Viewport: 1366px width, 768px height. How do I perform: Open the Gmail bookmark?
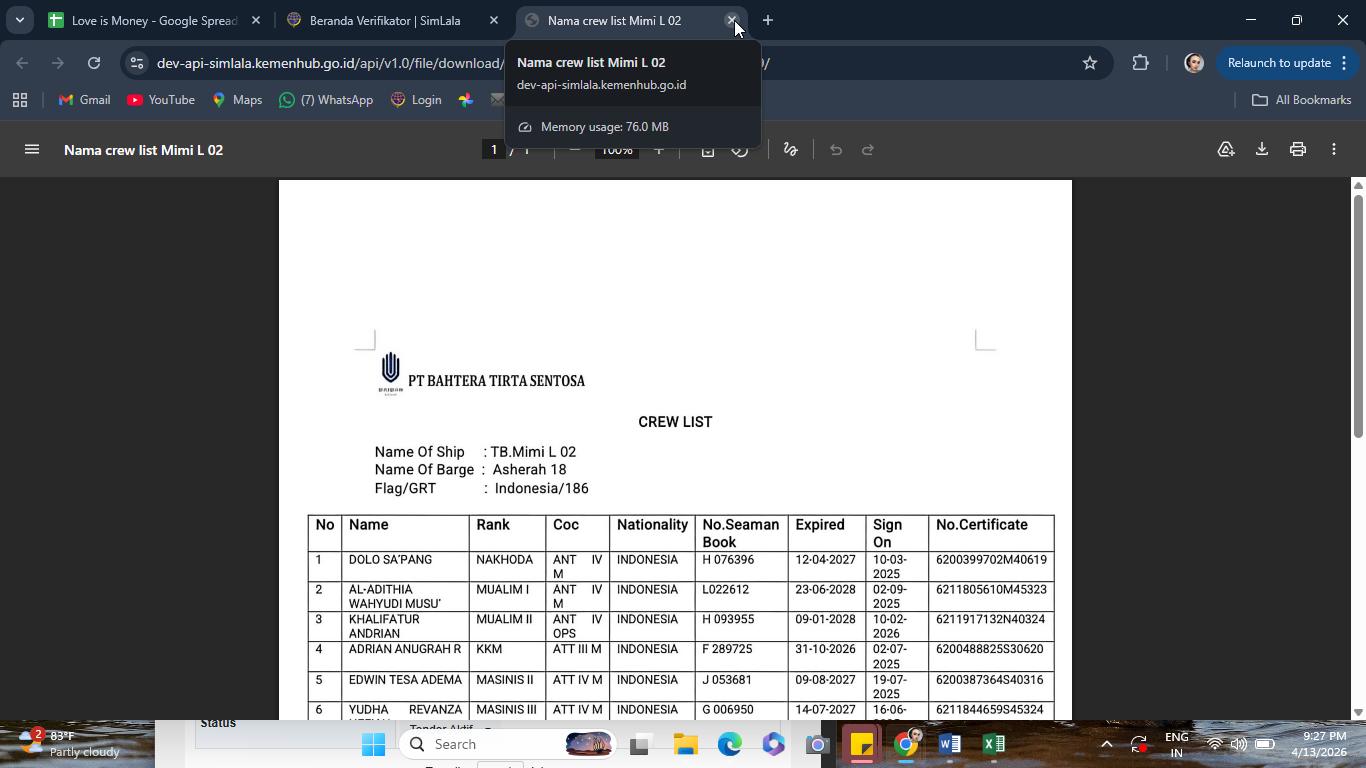pos(85,100)
